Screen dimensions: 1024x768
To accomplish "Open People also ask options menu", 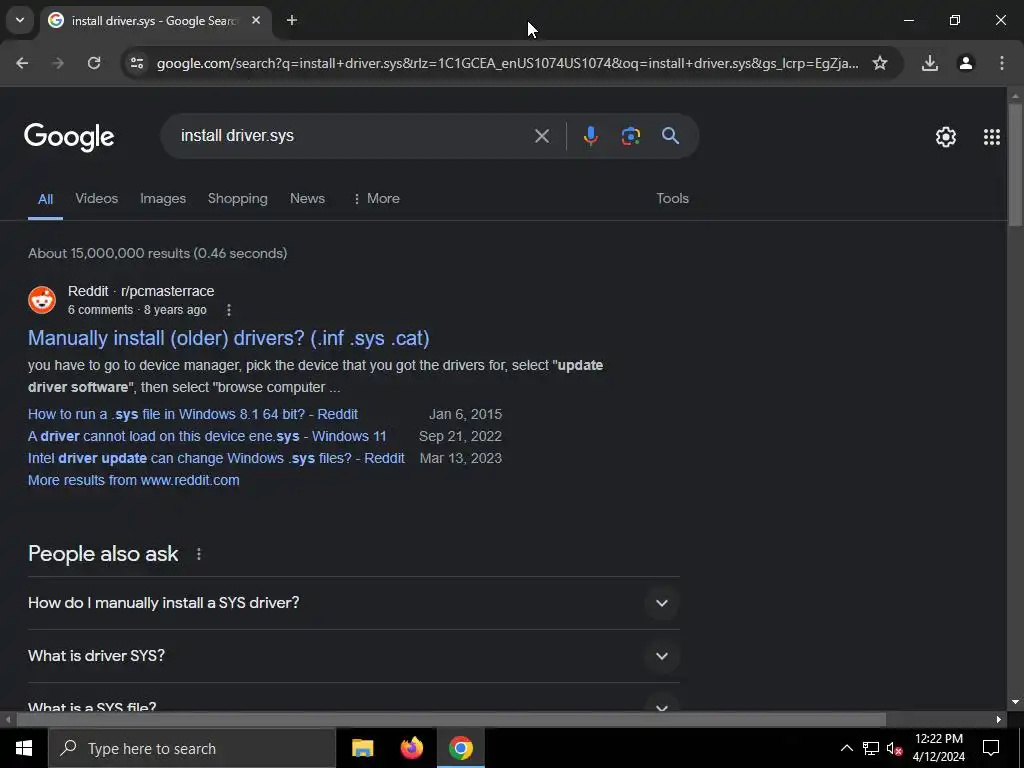I will point(199,554).
